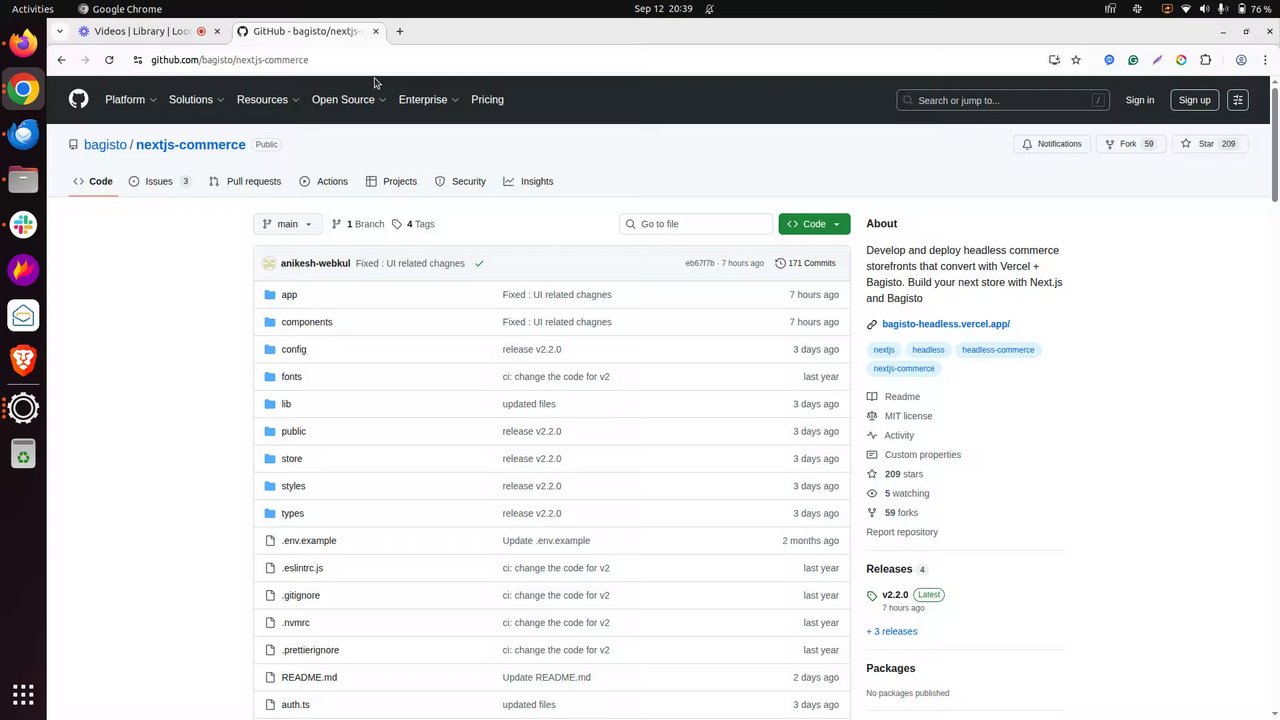Open the bagisto owner link
The image size is (1280, 720).
[105, 145]
